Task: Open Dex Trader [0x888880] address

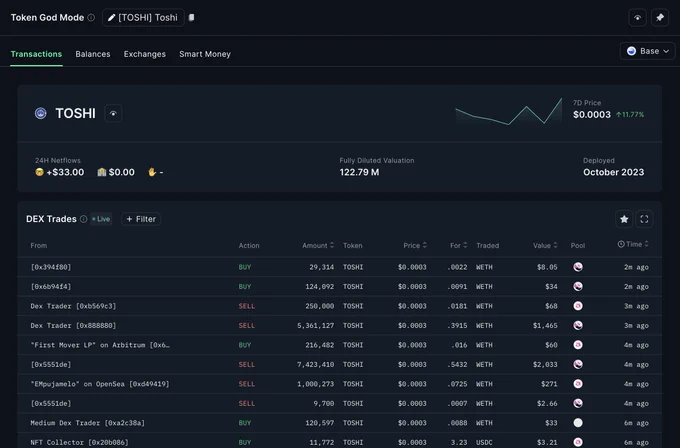Action: (73, 326)
